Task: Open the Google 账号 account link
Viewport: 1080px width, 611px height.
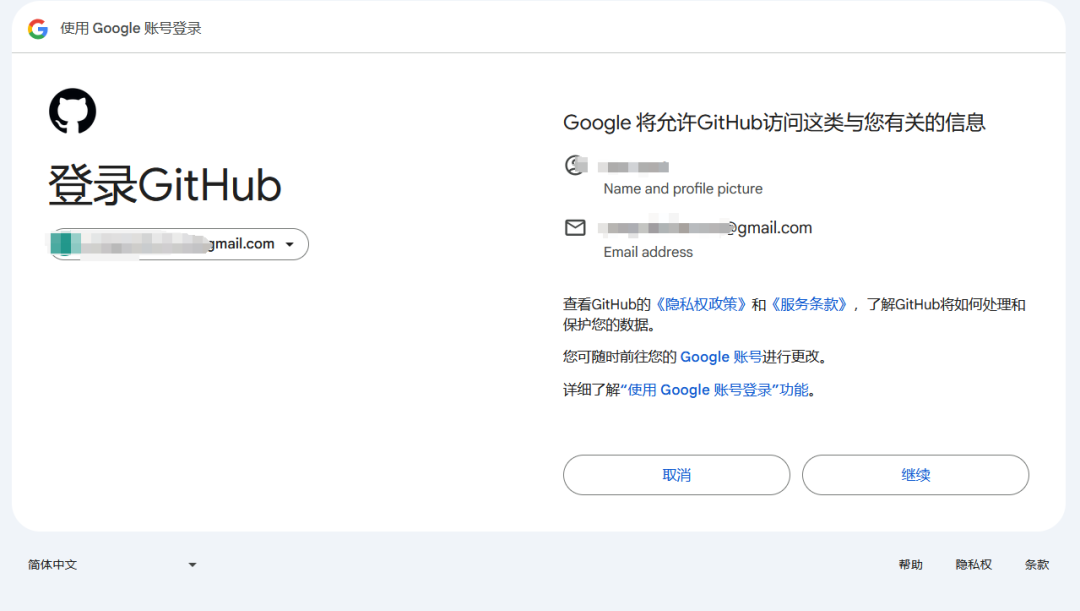Action: (721, 357)
